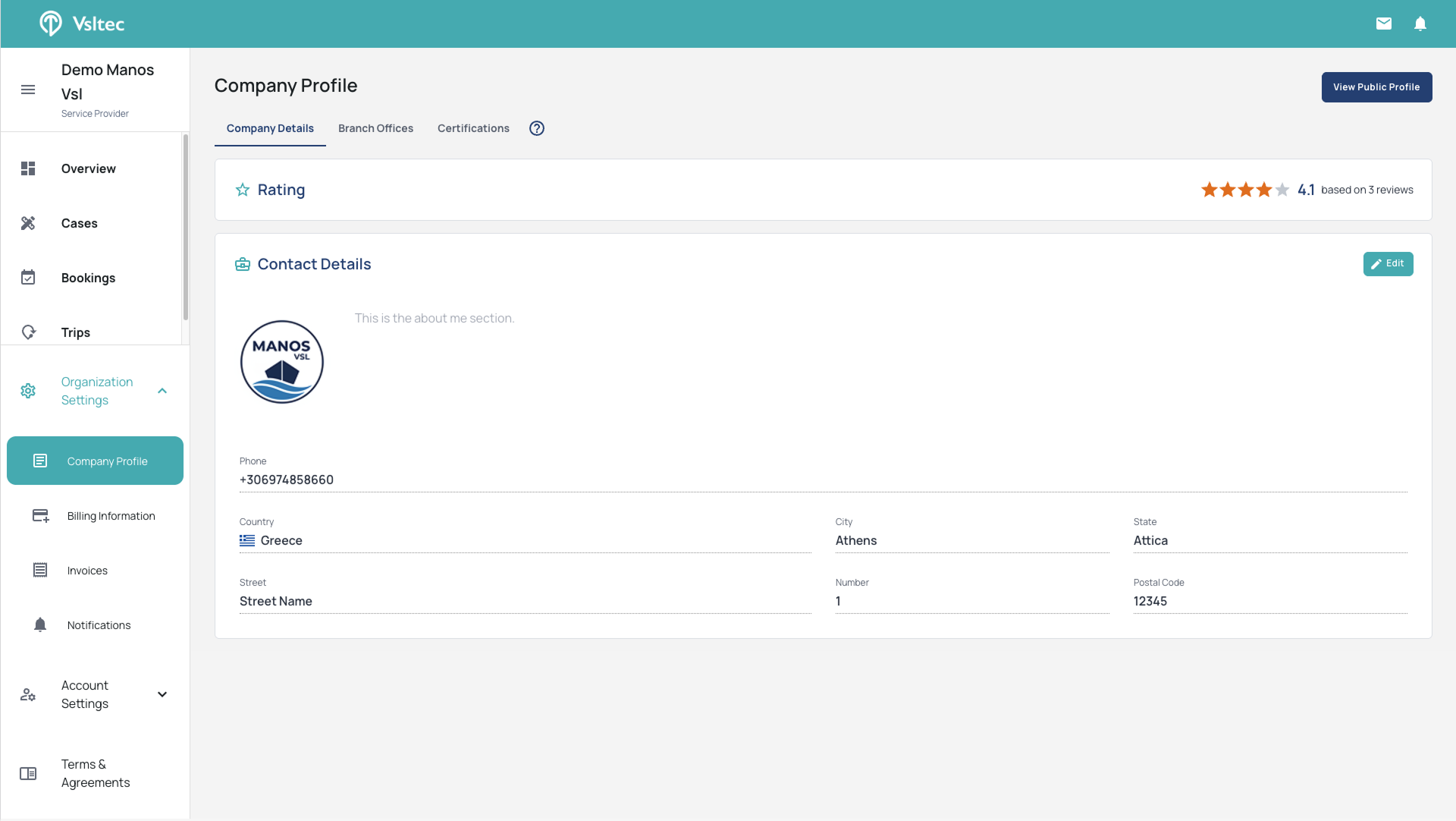The image size is (1456, 821).
Task: Open Overview dashboard icon
Action: coord(28,168)
